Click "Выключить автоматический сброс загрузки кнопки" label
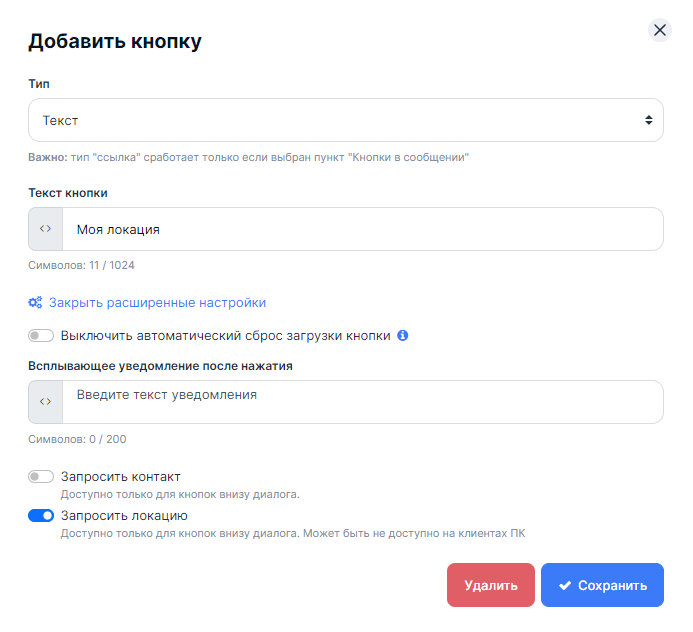 coord(225,336)
